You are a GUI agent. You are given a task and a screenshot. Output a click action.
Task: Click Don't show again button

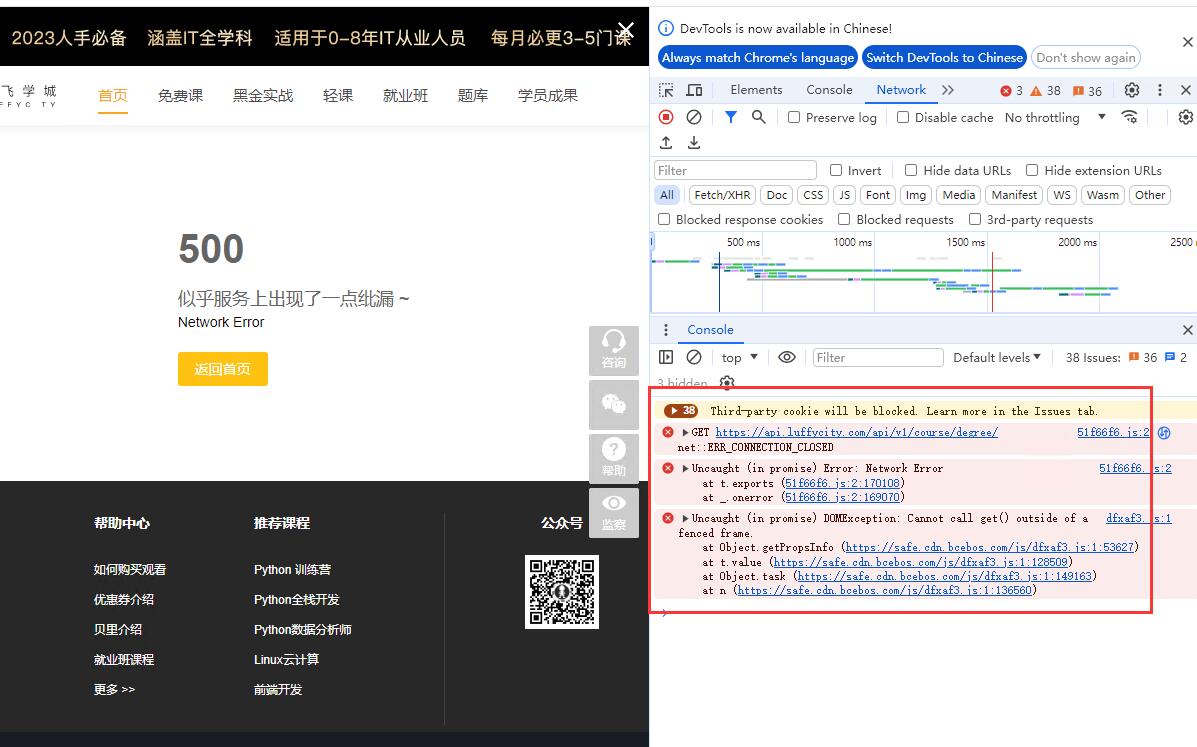tap(1086, 57)
